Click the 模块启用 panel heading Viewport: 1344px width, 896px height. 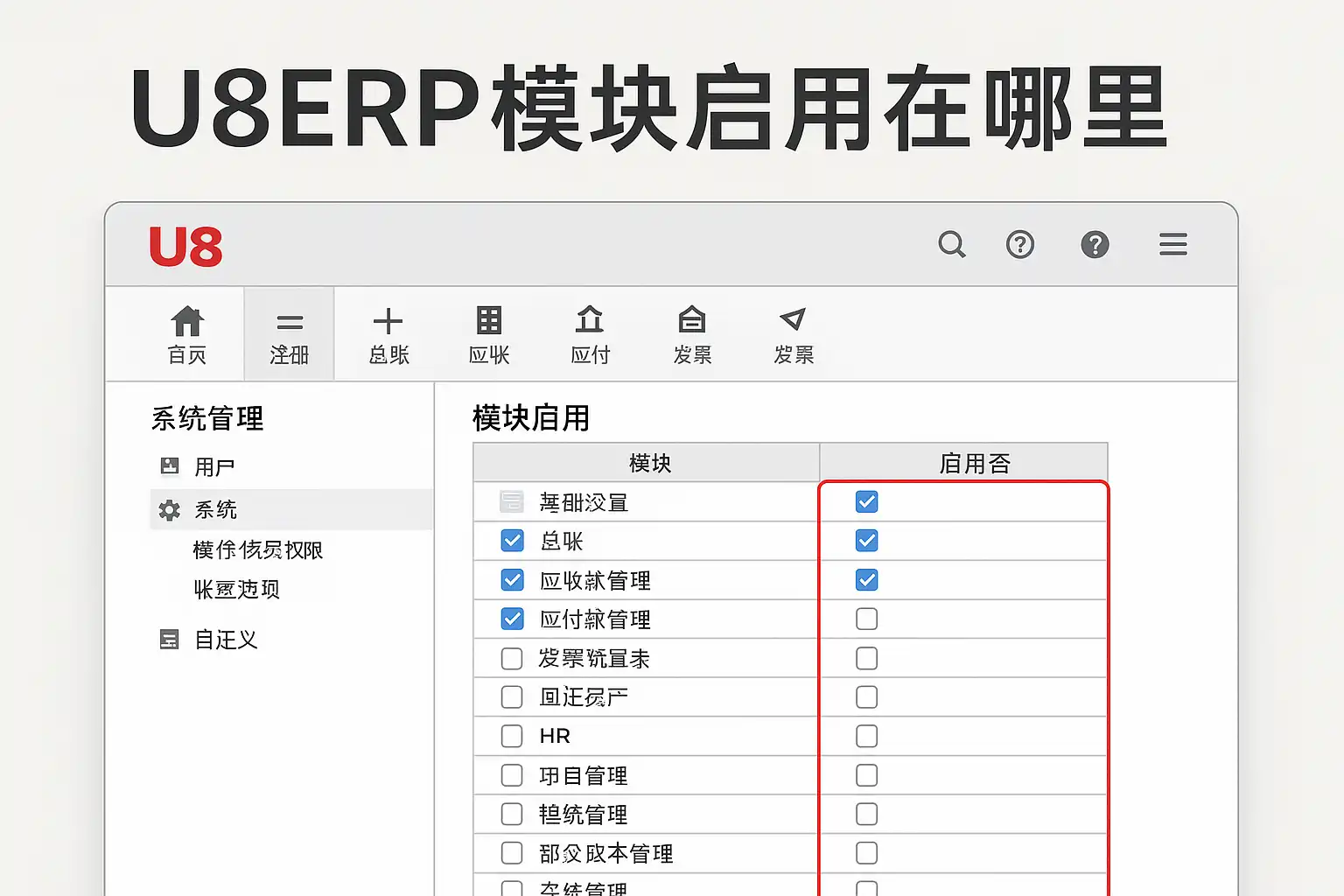(x=531, y=418)
